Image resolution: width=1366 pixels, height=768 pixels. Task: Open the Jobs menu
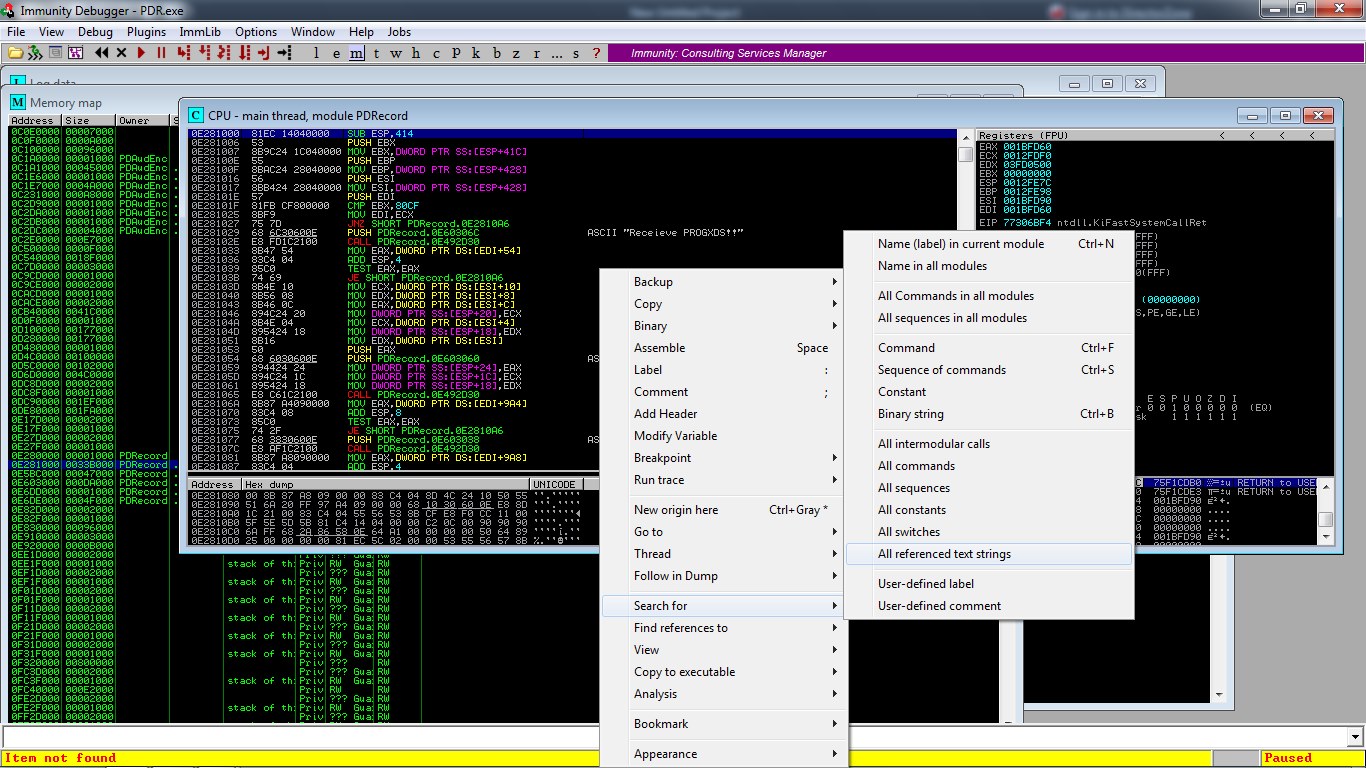(399, 32)
